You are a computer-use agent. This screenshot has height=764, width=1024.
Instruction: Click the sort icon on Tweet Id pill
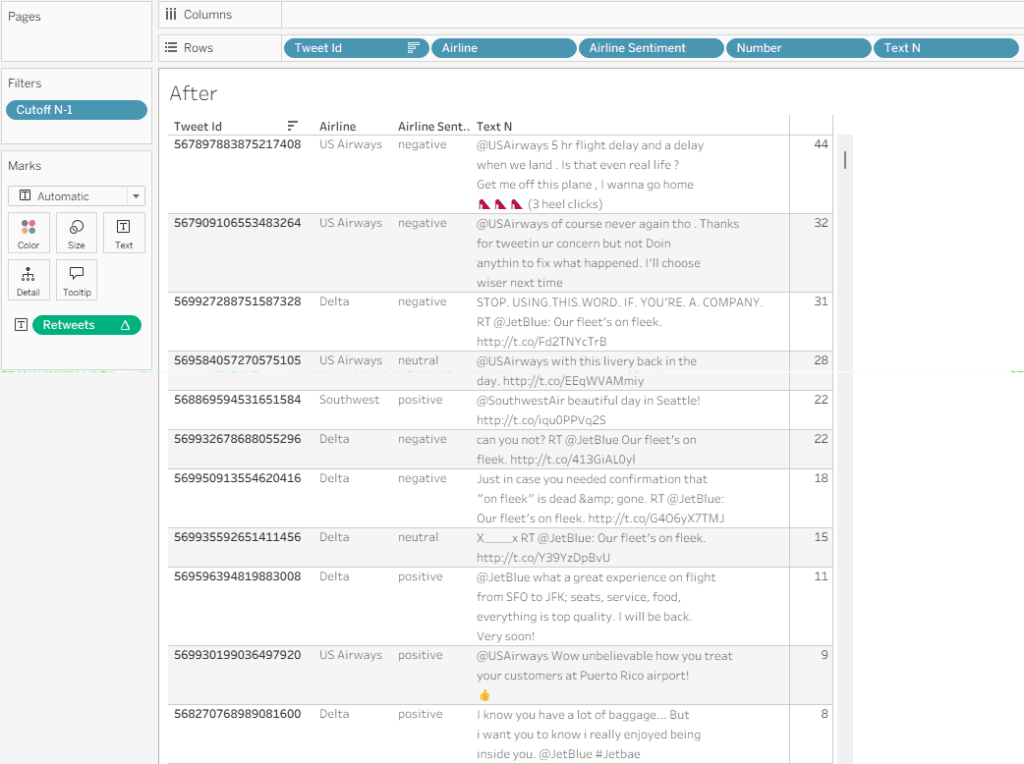[412, 48]
